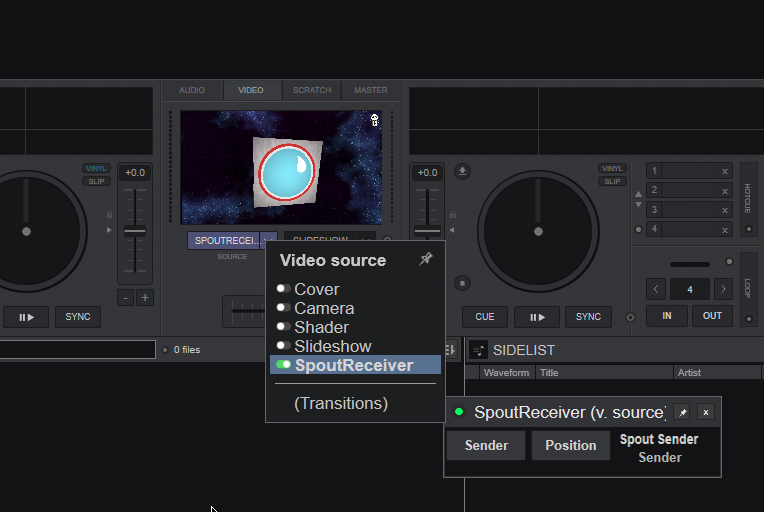Click the minus pitch button on left deck

126,298
